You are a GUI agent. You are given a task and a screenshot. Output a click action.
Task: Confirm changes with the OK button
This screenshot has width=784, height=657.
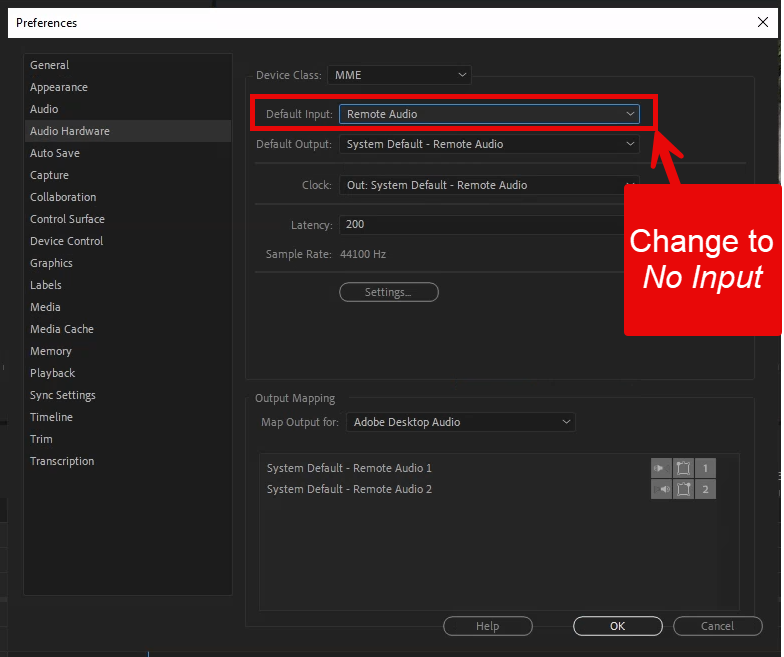pos(617,626)
